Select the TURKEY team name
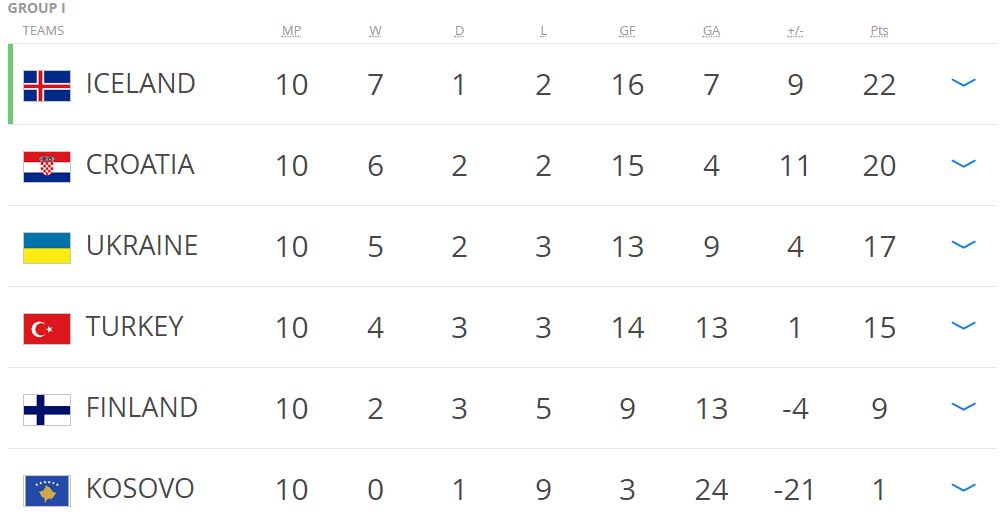The width and height of the screenshot is (1000, 522). pyautogui.click(x=134, y=327)
